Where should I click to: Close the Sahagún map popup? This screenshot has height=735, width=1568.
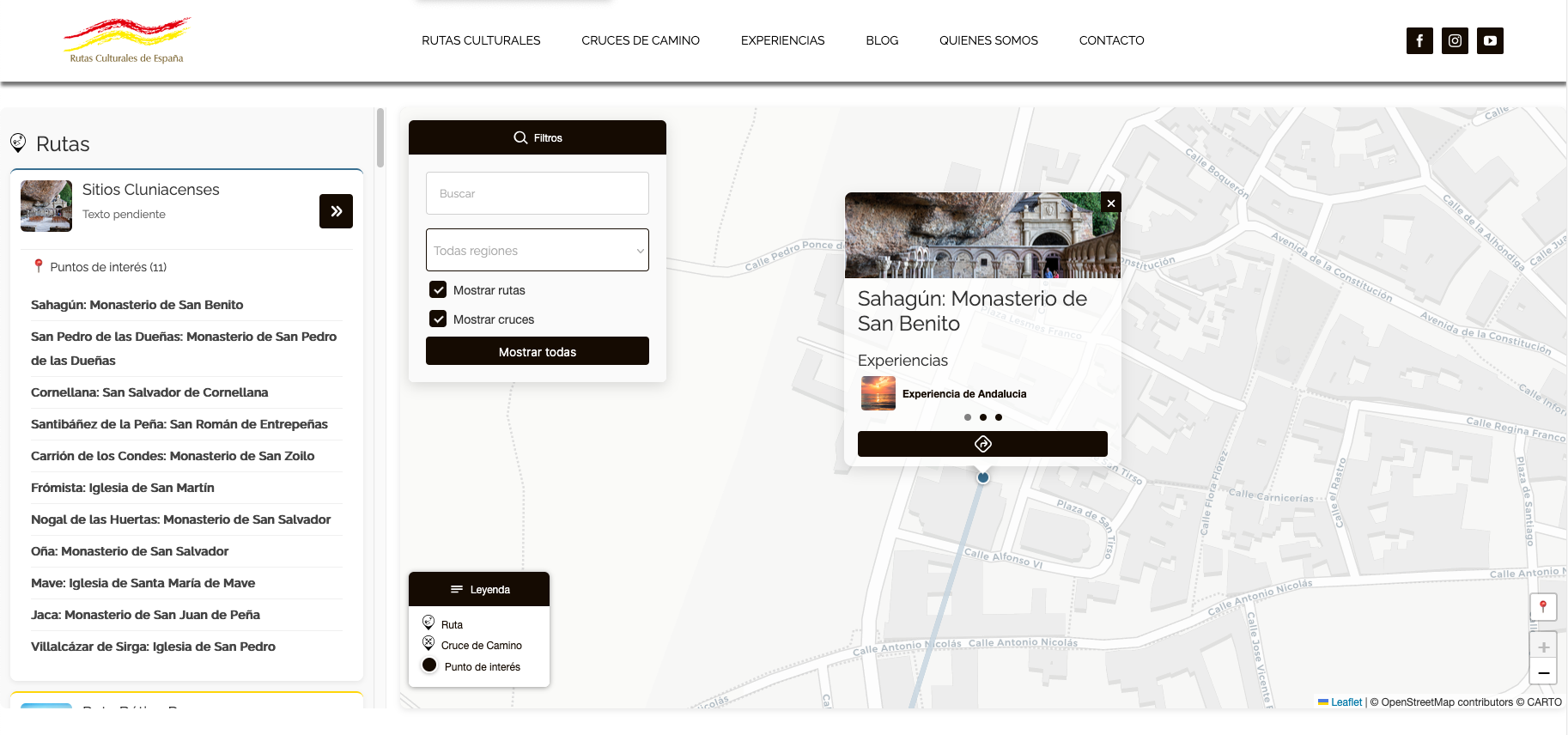click(x=1111, y=203)
